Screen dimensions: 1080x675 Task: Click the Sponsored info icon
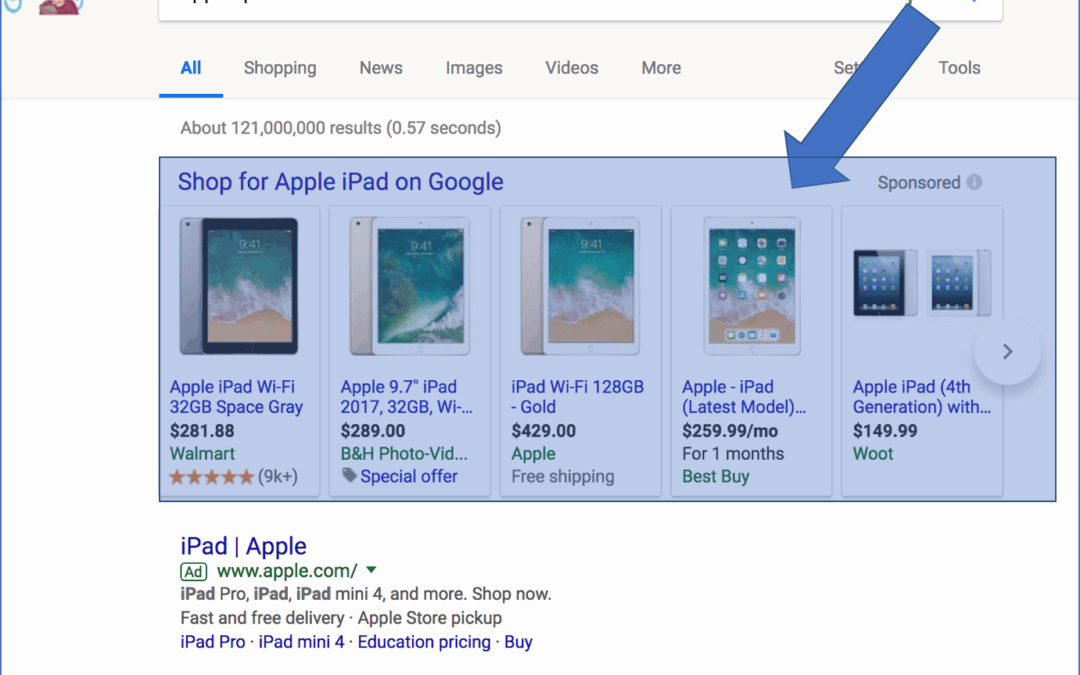pyautogui.click(x=974, y=183)
